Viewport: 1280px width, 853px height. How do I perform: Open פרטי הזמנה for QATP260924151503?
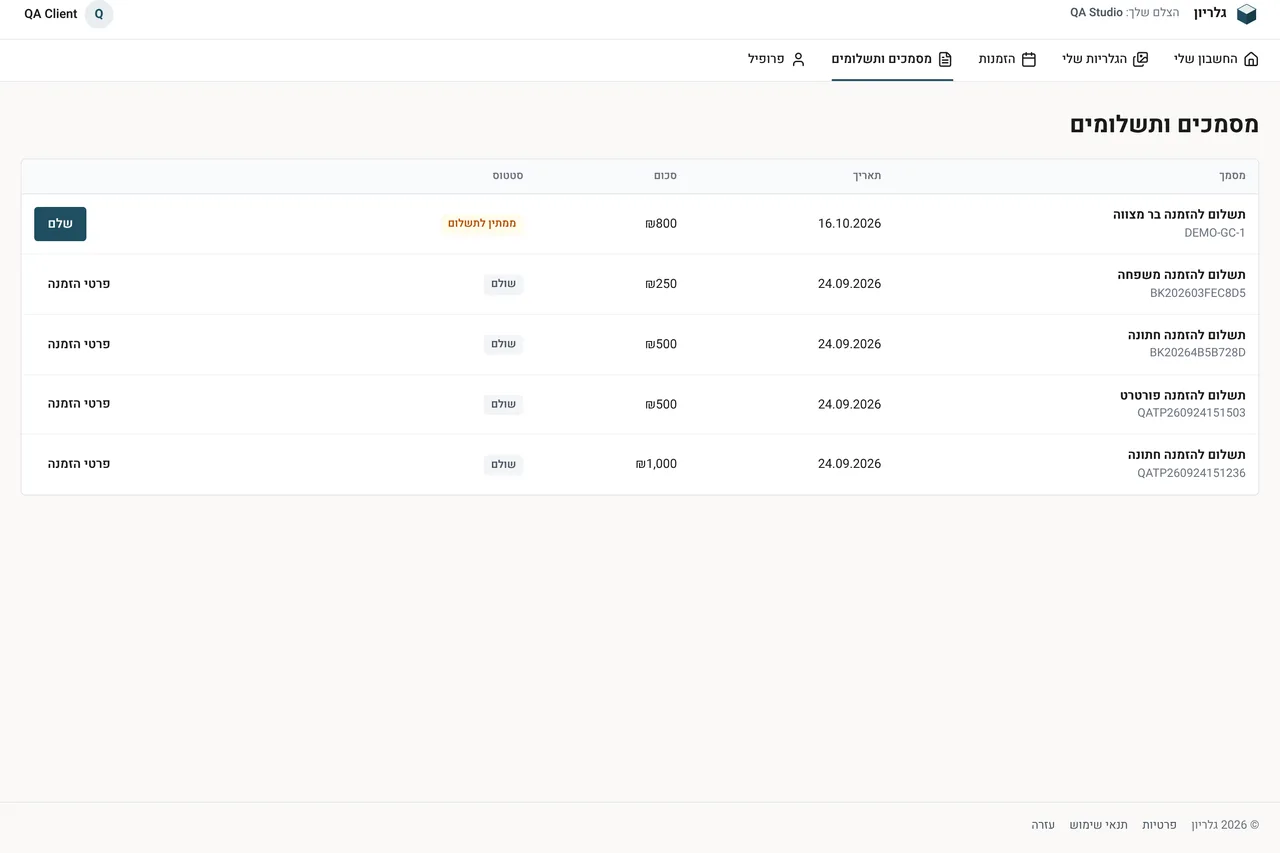coord(79,404)
